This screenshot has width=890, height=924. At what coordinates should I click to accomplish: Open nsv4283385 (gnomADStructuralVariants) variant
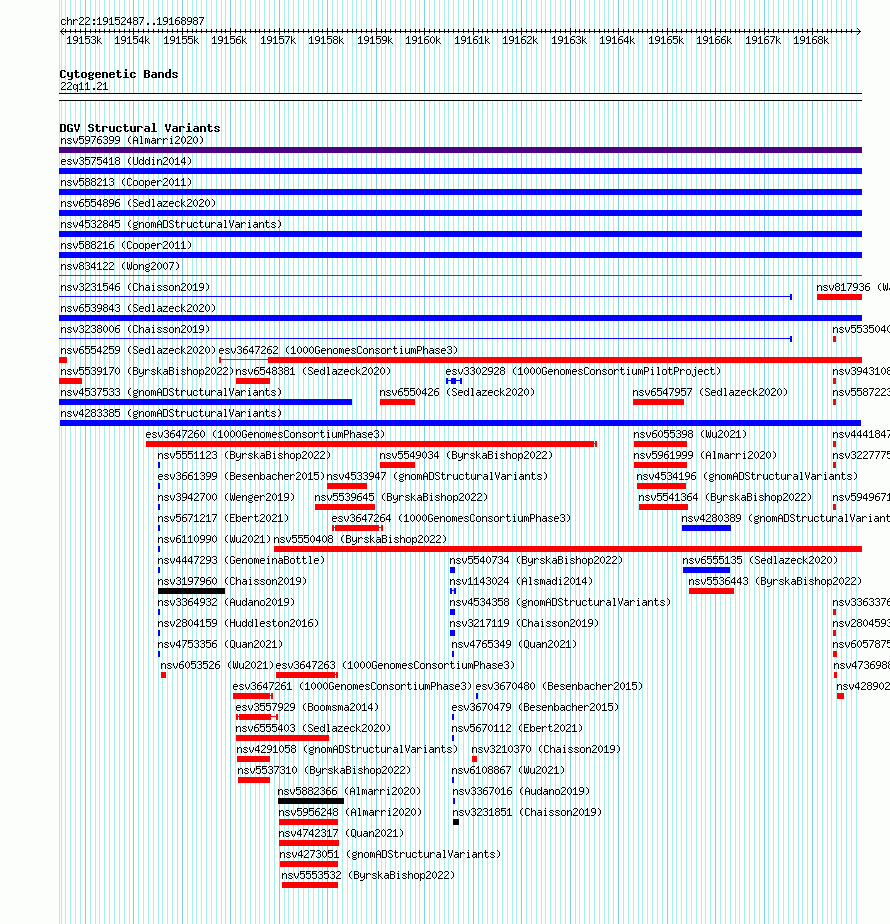[x=171, y=414]
